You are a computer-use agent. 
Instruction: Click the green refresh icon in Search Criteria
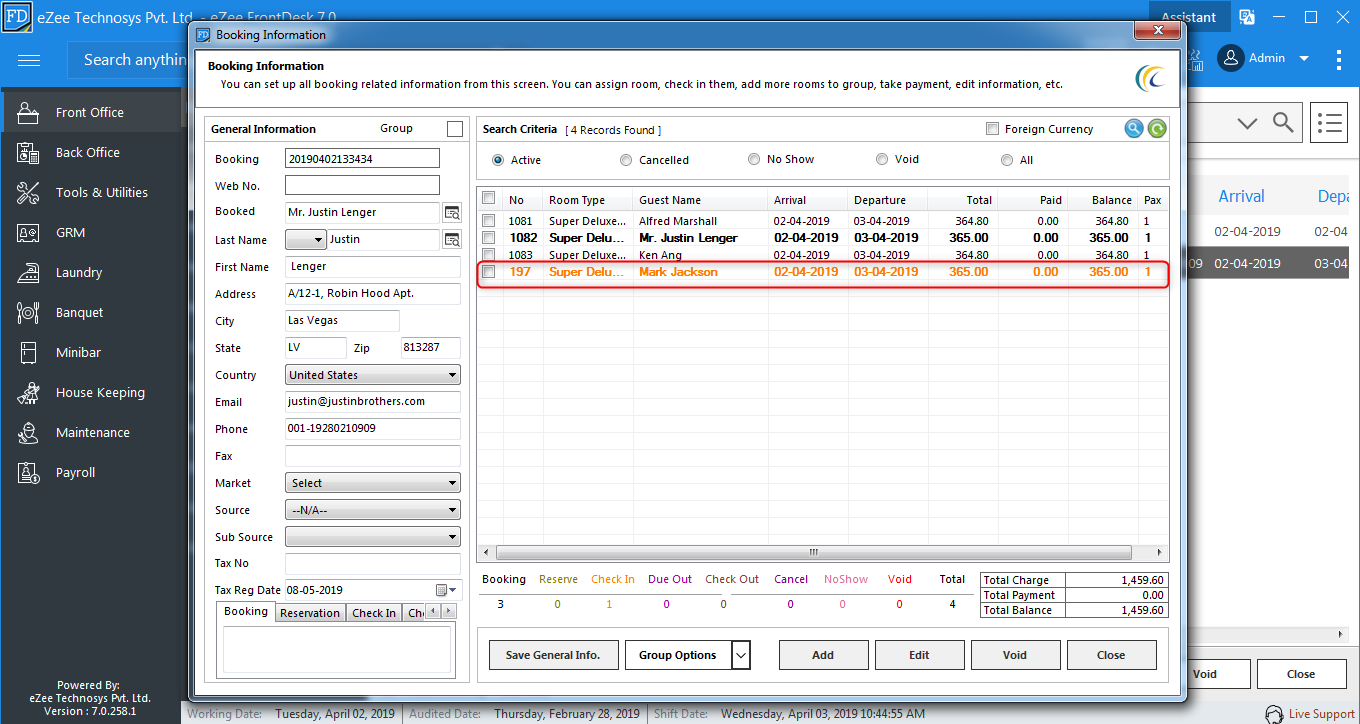click(1157, 128)
